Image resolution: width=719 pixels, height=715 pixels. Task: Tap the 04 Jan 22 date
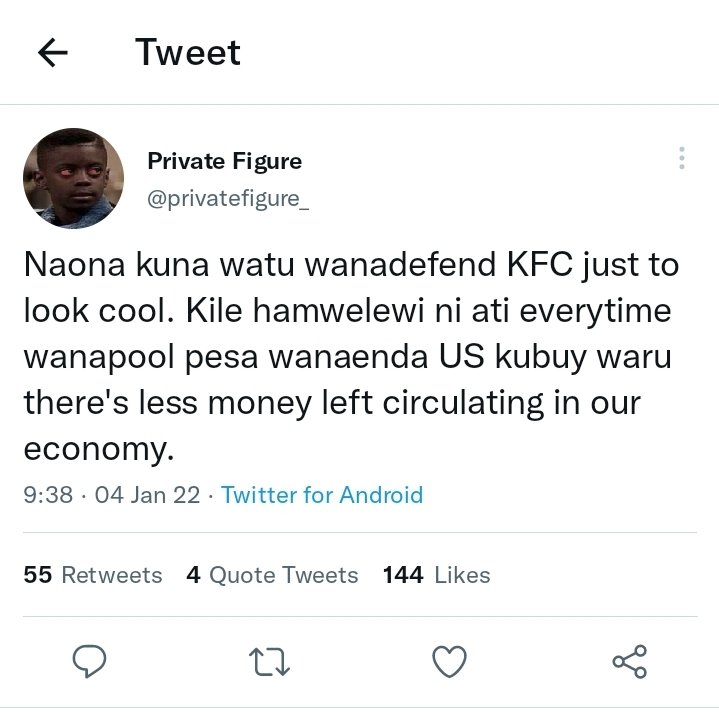pos(147,495)
